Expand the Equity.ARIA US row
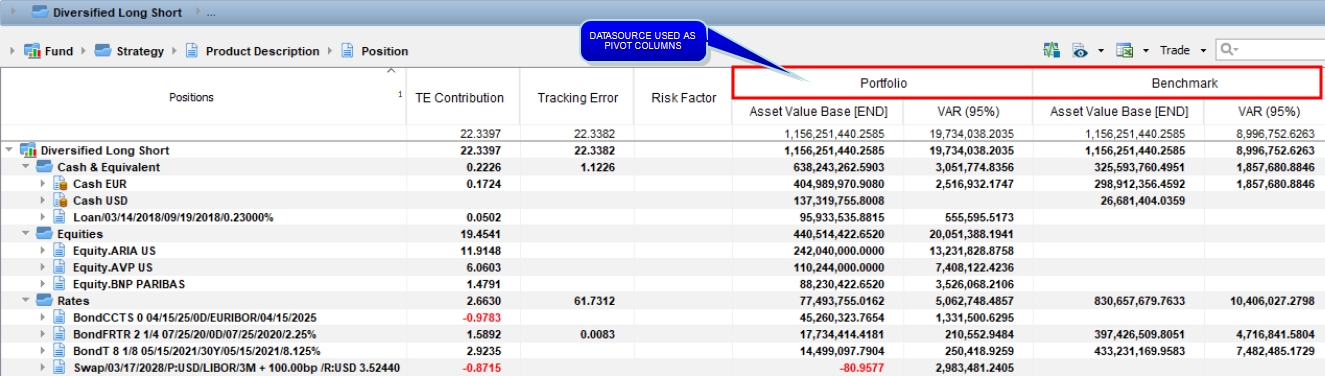Screen dimensions: 1325x376 [x=43, y=250]
